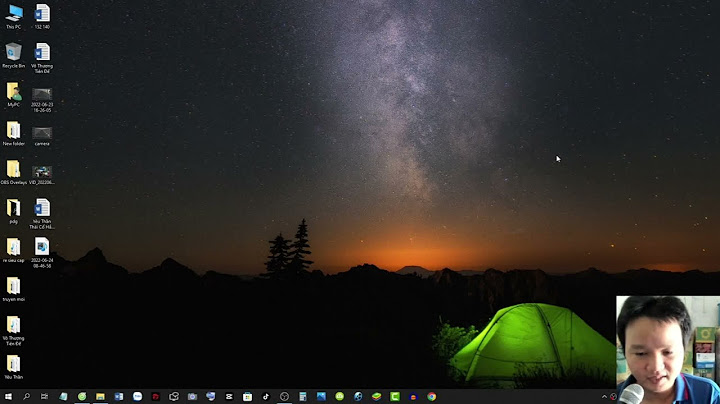Launch Microsoft Word from the taskbar

pyautogui.click(x=119, y=397)
